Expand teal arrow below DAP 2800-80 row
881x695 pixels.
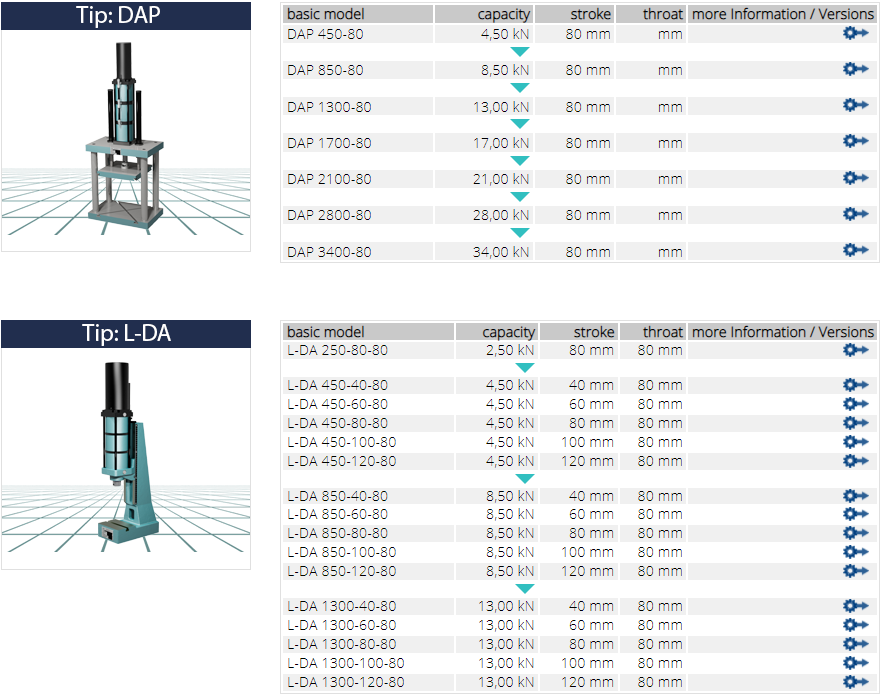click(x=519, y=233)
